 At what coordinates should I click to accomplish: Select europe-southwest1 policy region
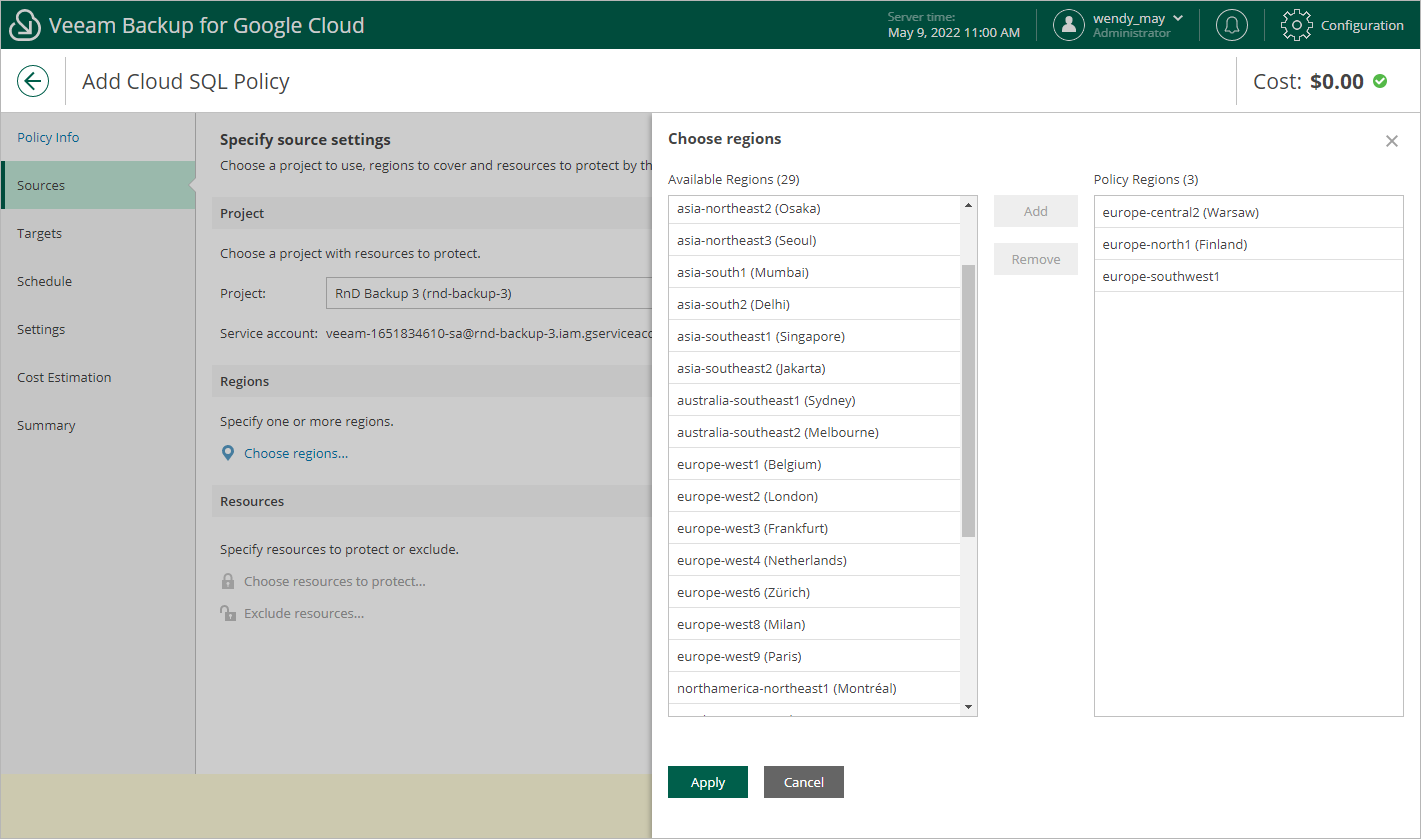(1249, 276)
